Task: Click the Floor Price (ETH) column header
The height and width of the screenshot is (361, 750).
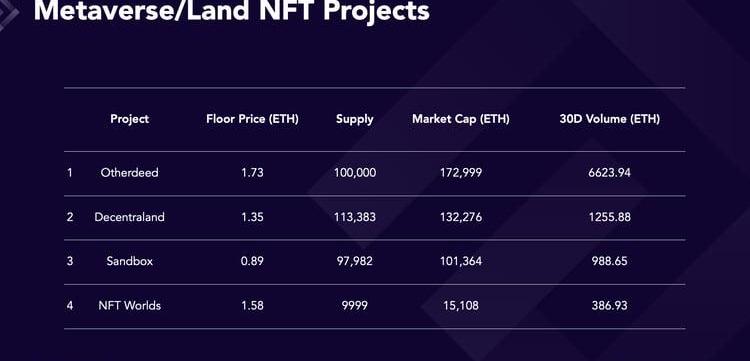Action: [252, 119]
